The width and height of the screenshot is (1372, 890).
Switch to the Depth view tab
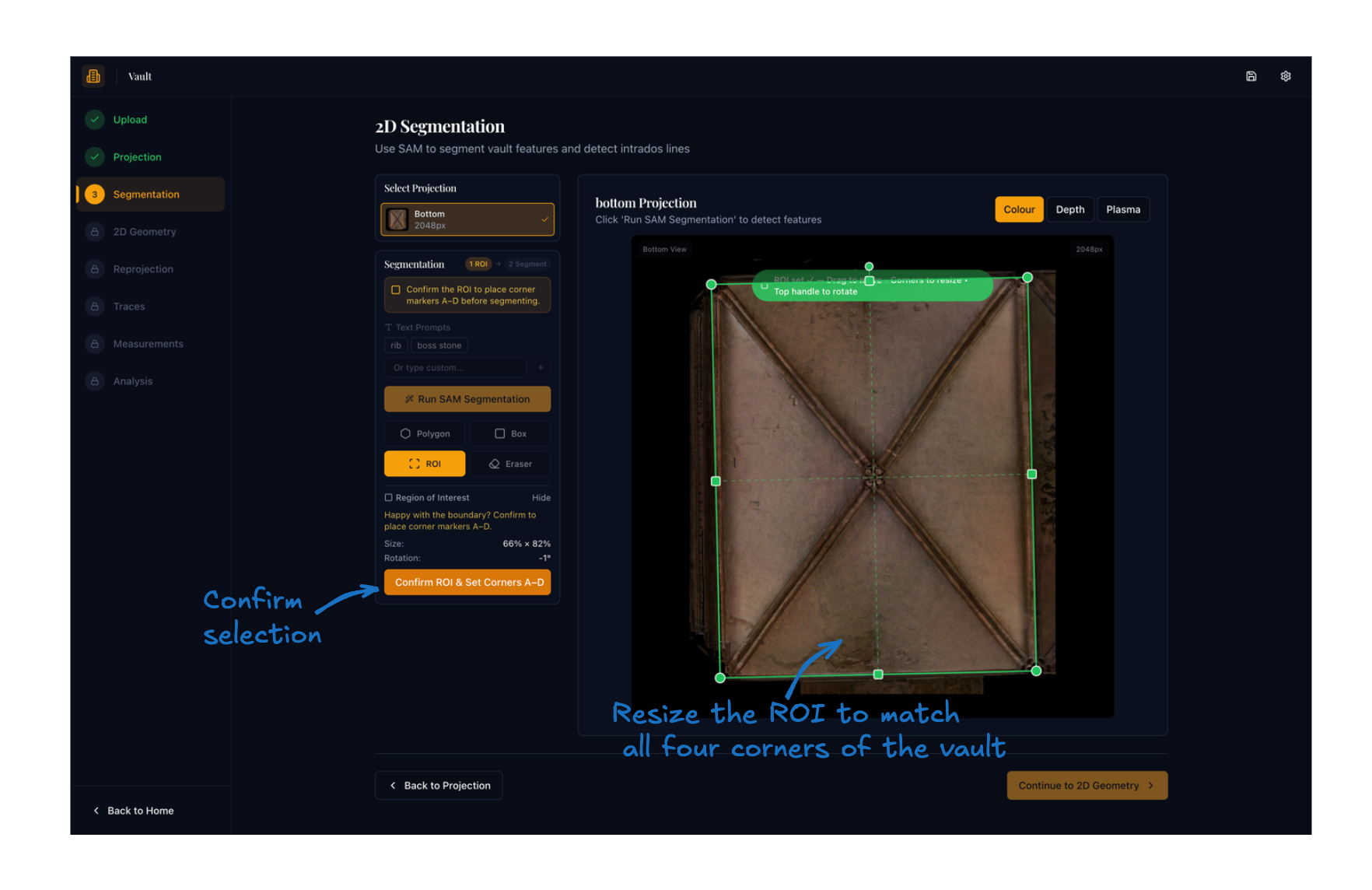(1069, 209)
